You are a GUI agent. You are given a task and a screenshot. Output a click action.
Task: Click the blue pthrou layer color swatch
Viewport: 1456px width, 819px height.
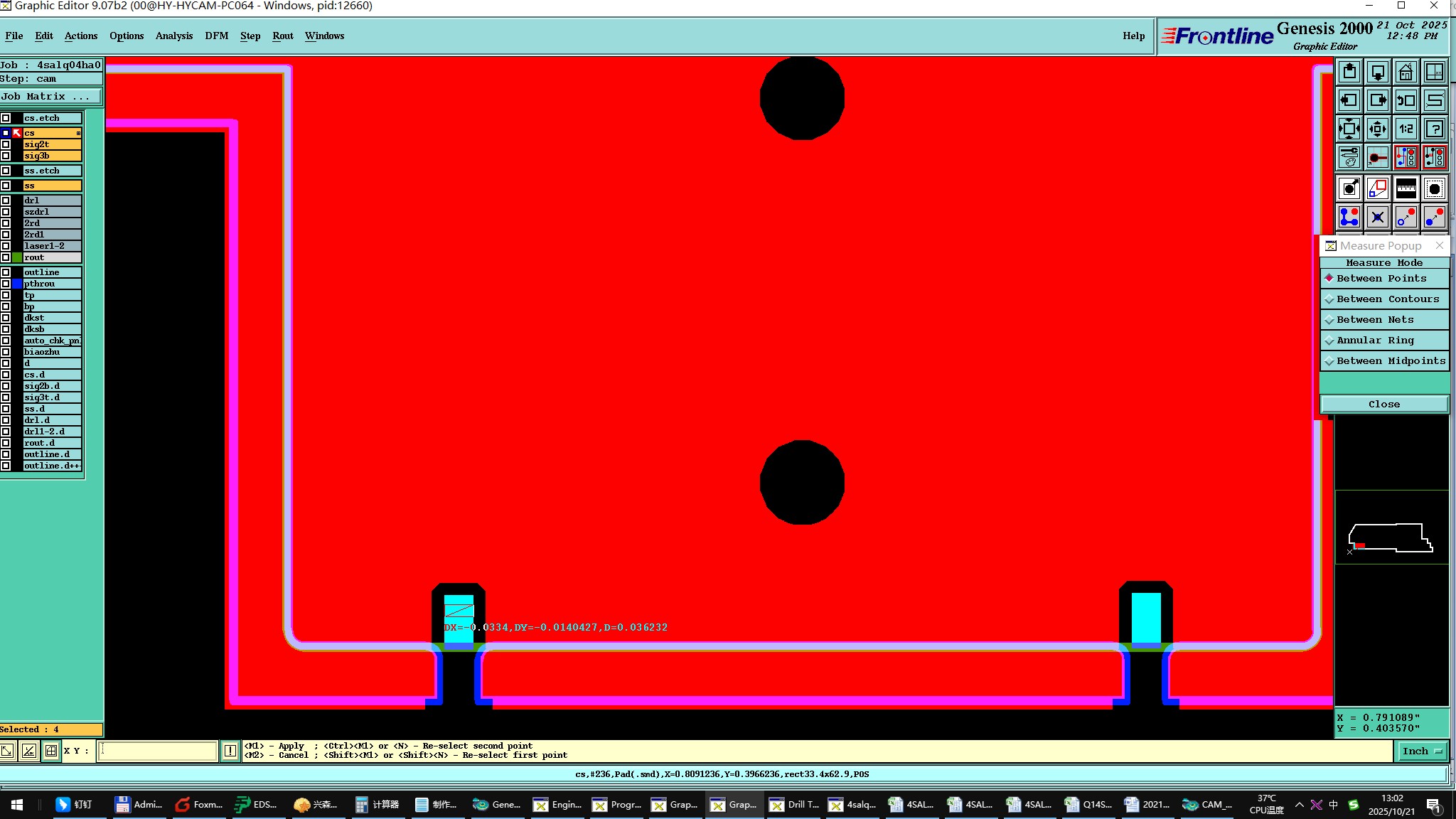pyautogui.click(x=17, y=284)
